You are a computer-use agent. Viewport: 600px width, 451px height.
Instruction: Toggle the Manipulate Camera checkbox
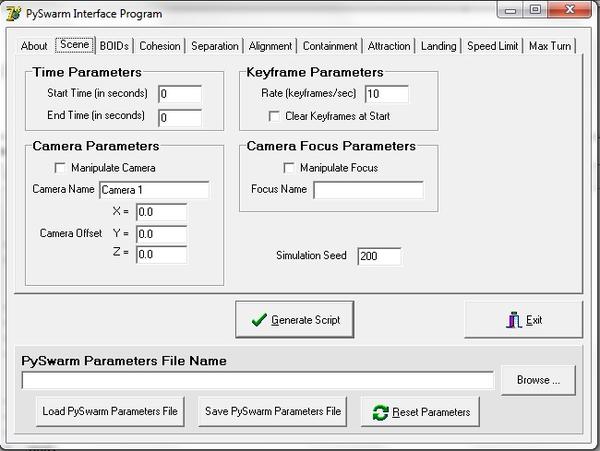(x=61, y=168)
